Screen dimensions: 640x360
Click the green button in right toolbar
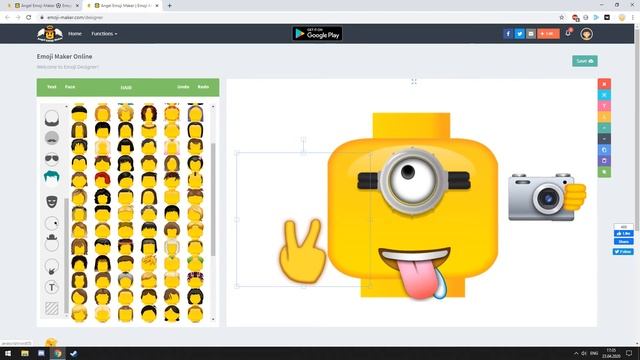click(604, 172)
